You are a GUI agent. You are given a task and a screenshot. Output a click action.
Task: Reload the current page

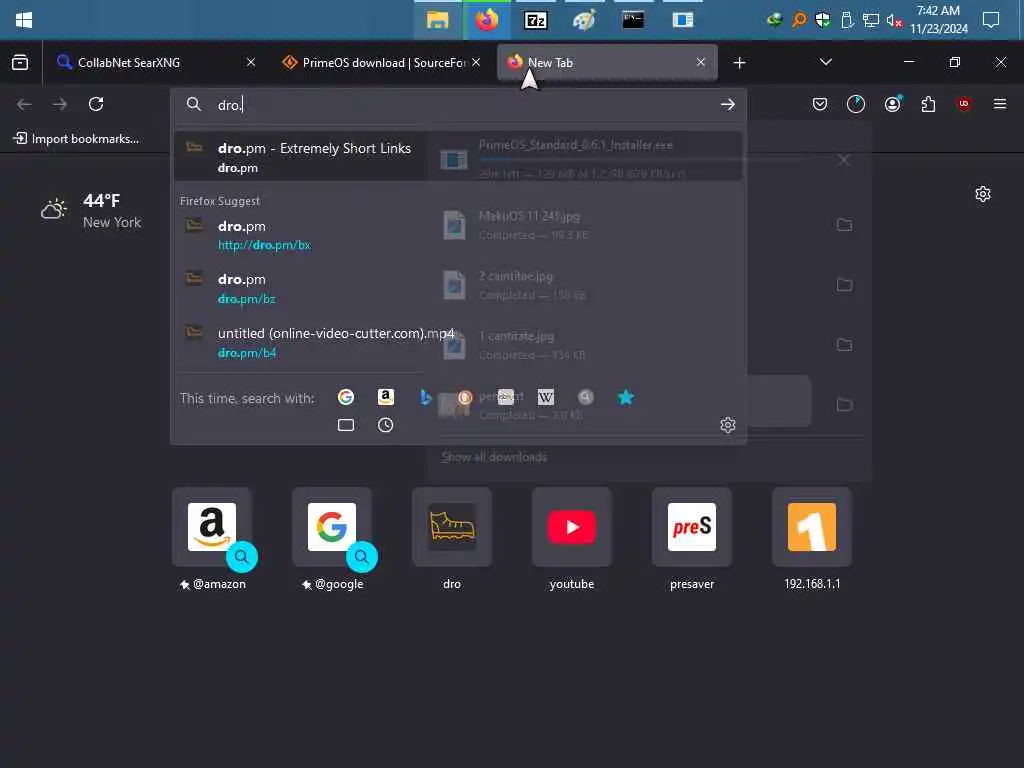coord(96,104)
